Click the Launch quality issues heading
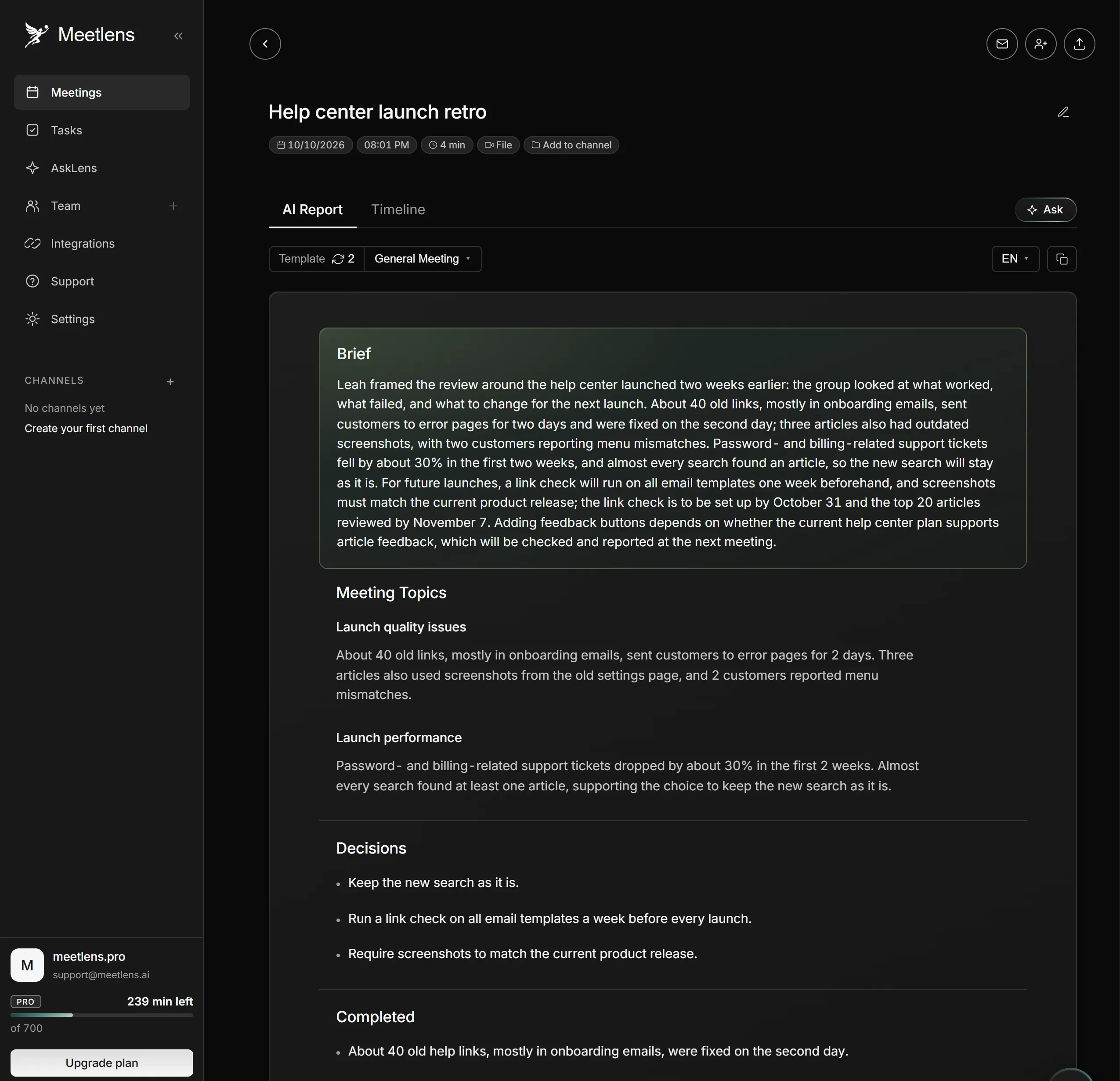 [401, 627]
